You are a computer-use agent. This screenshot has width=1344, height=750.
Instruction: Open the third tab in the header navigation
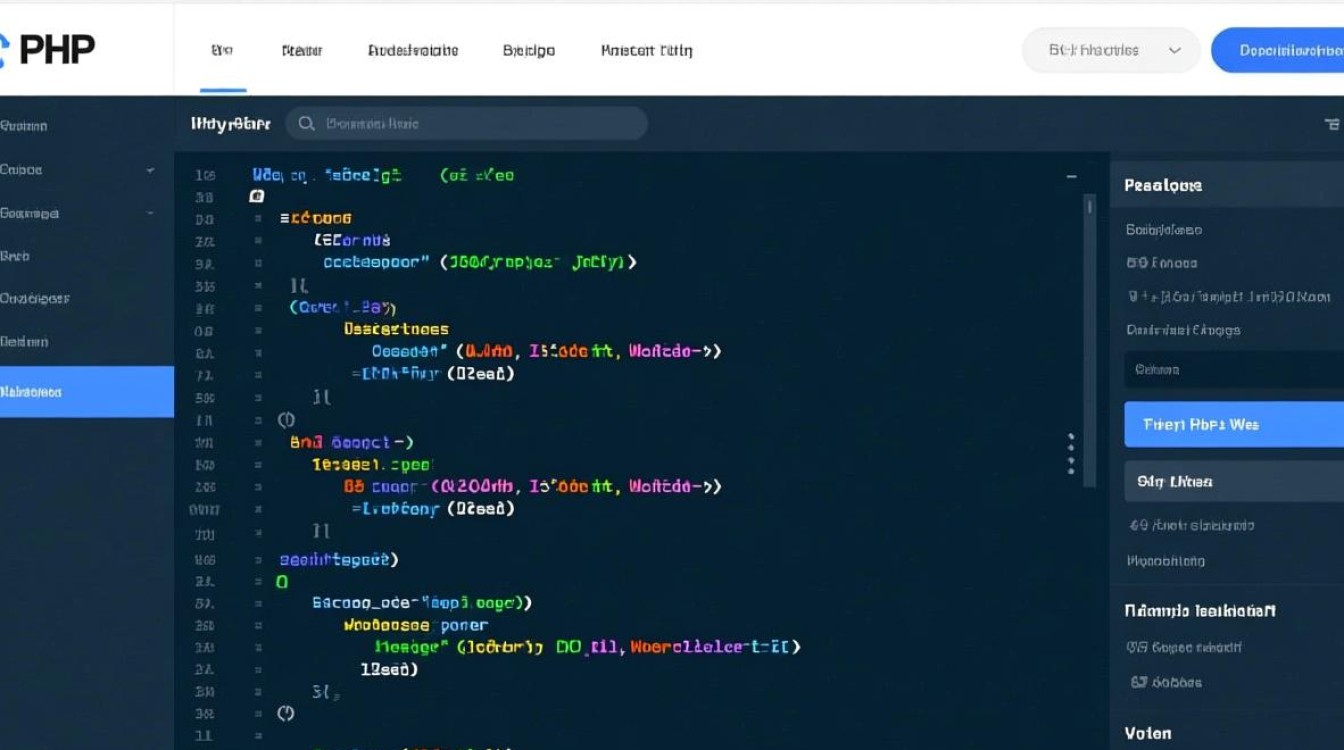pos(413,50)
